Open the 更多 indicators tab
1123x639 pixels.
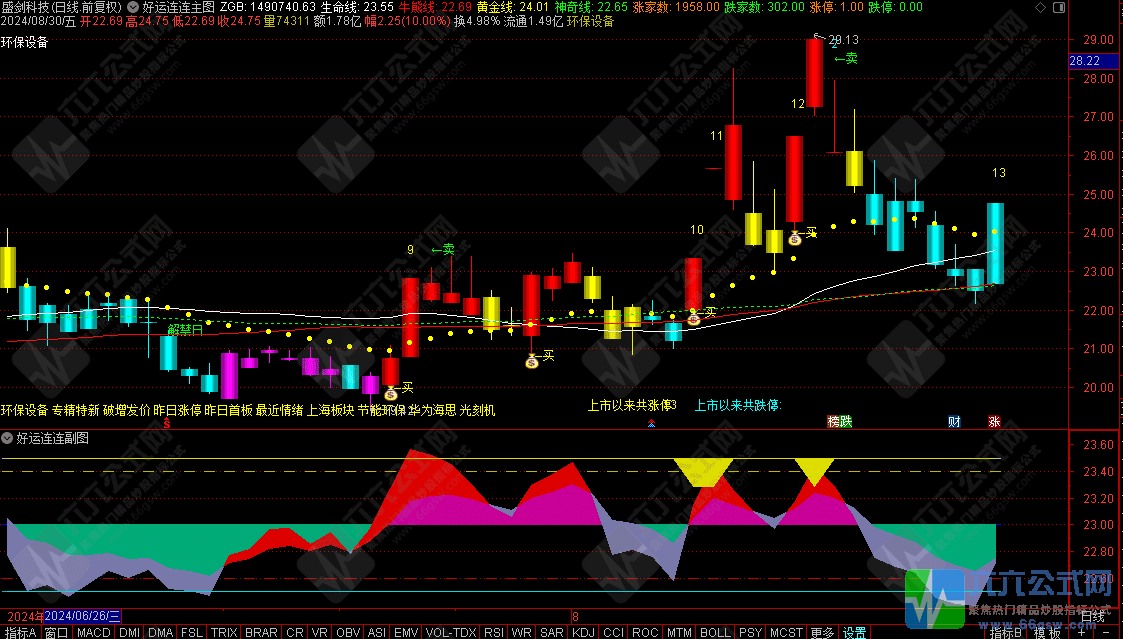pyautogui.click(x=822, y=633)
